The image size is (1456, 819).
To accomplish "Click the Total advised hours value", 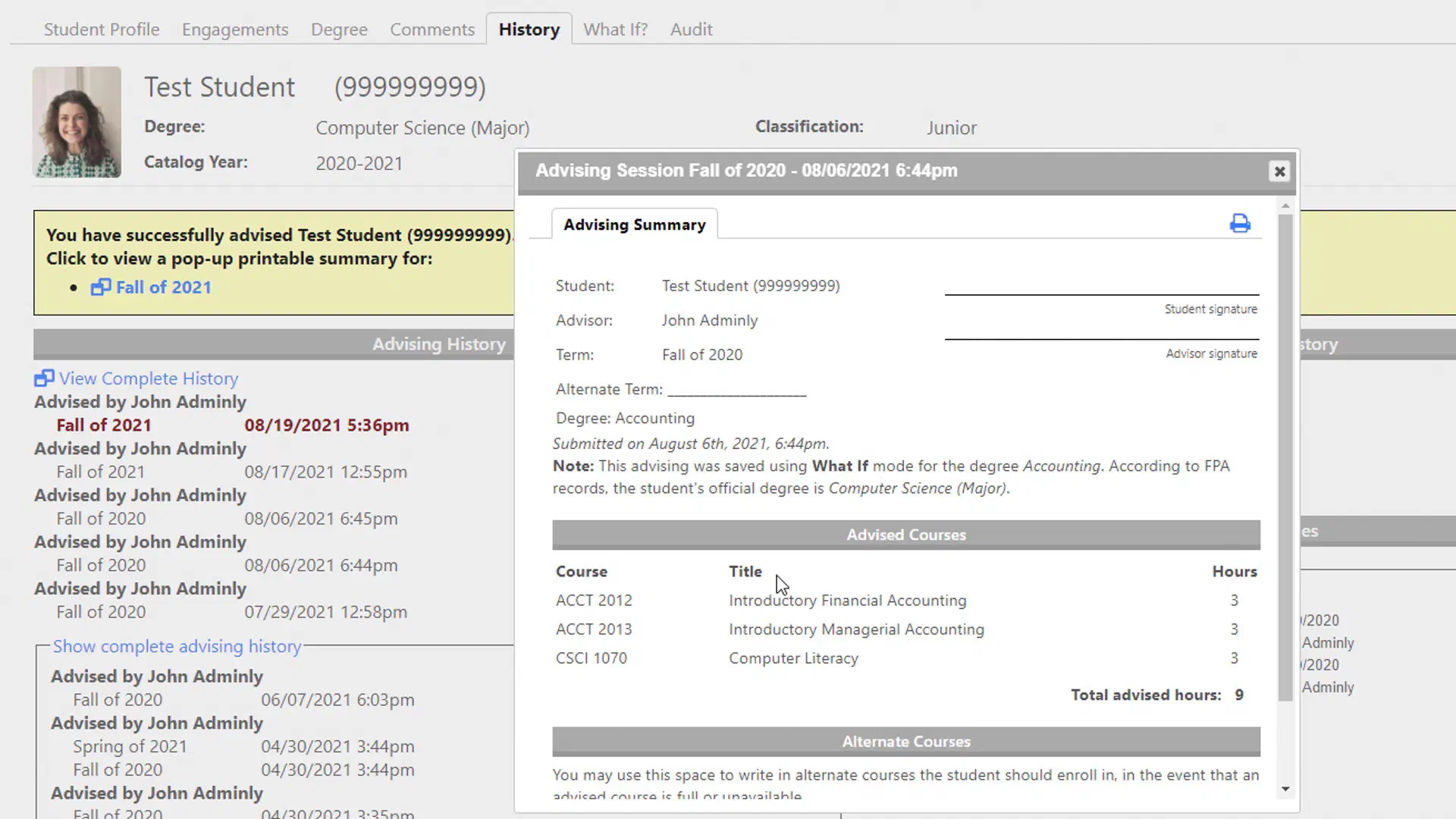I will tap(1239, 695).
